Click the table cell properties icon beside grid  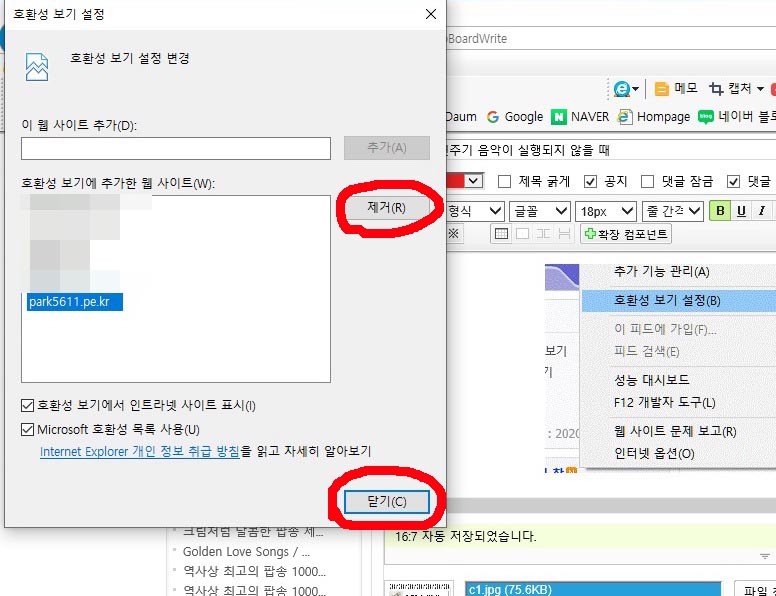522,234
